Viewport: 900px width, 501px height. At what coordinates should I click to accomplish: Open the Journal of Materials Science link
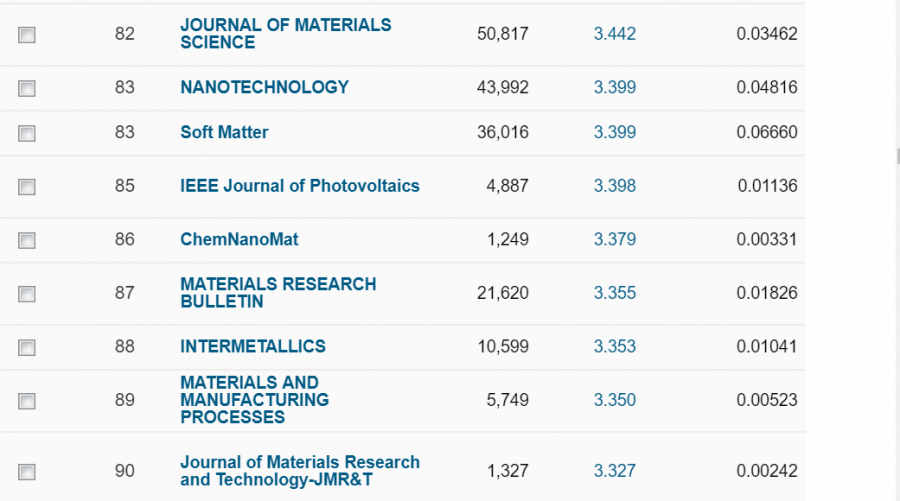(285, 33)
